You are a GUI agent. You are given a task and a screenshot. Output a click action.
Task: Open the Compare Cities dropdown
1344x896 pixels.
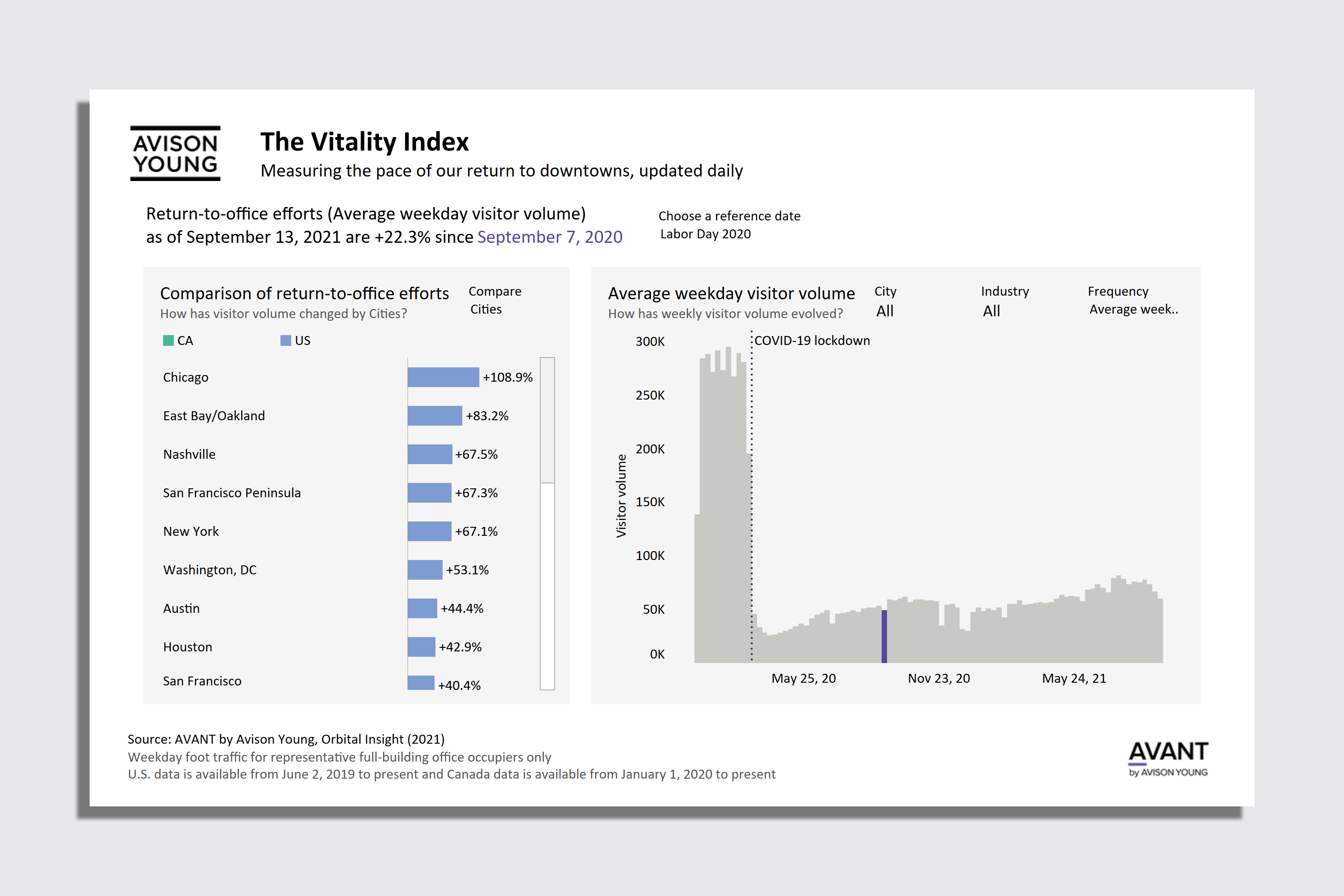(x=486, y=309)
